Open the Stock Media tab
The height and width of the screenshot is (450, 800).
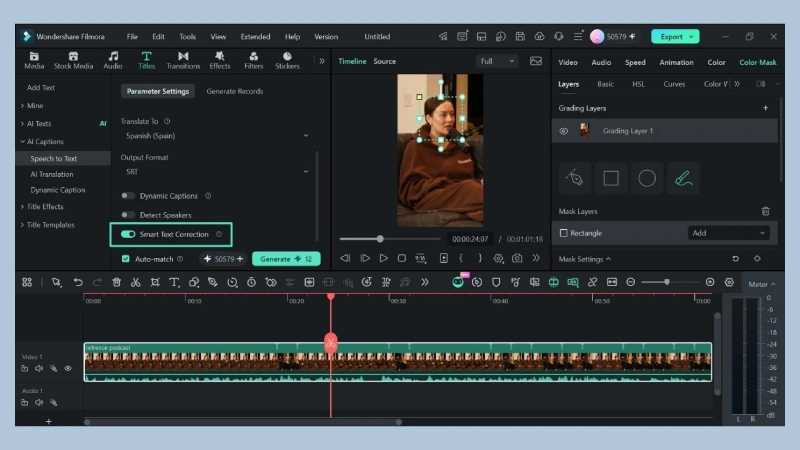coord(73,60)
